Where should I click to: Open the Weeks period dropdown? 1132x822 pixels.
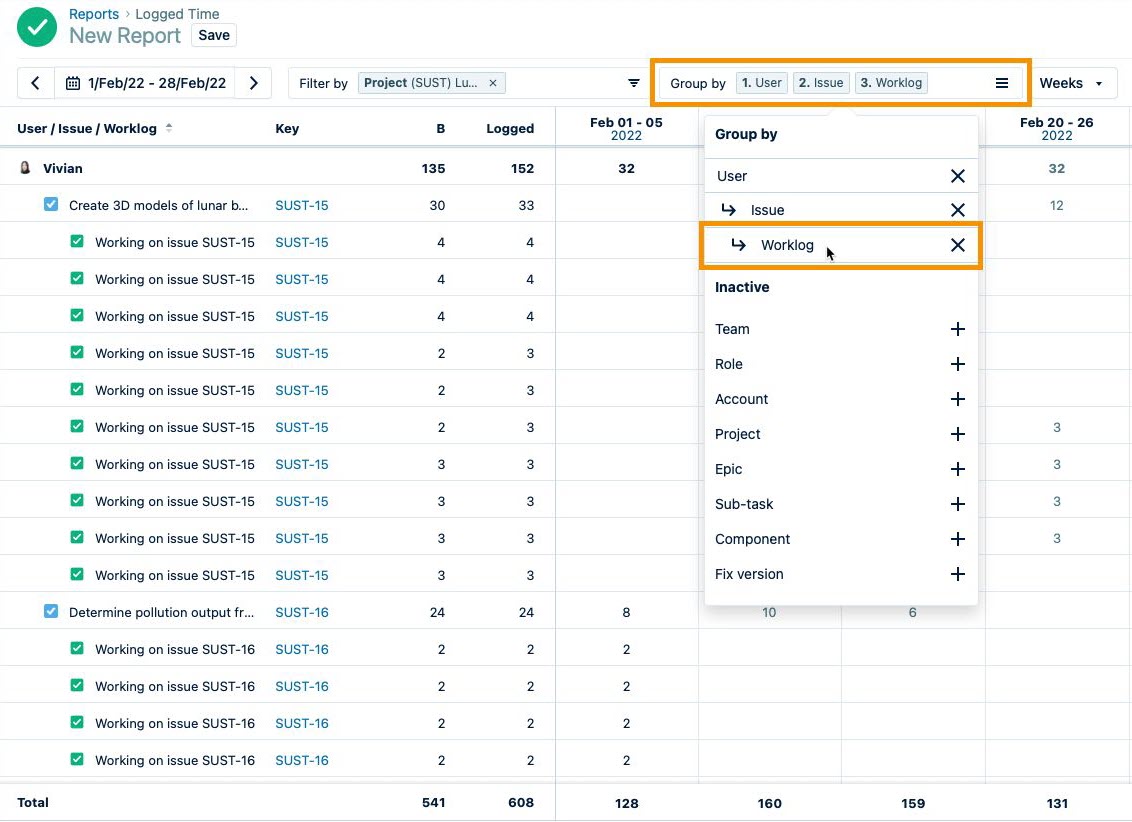click(x=1072, y=83)
